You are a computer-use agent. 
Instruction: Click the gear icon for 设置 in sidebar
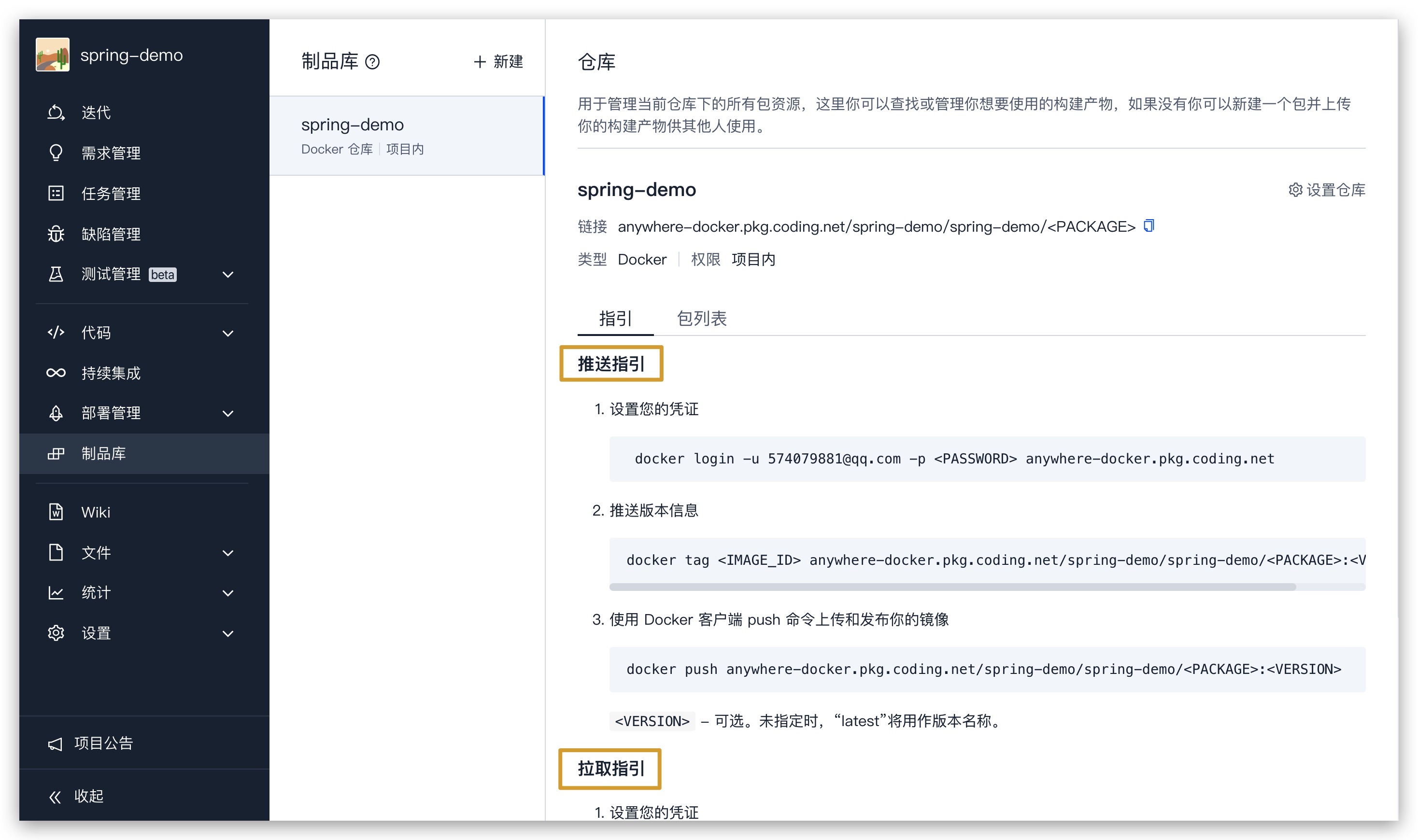(56, 633)
